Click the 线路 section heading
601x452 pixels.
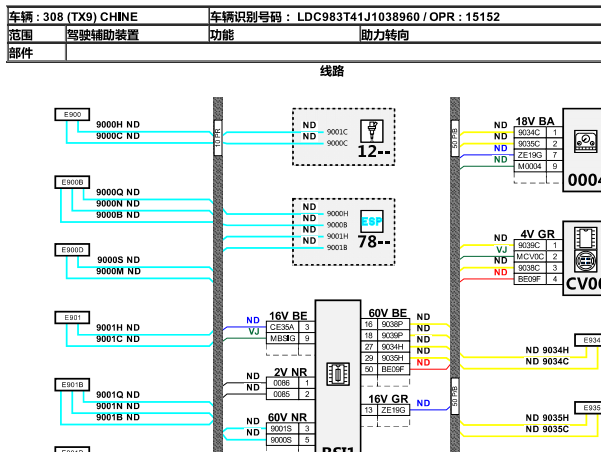(332, 71)
